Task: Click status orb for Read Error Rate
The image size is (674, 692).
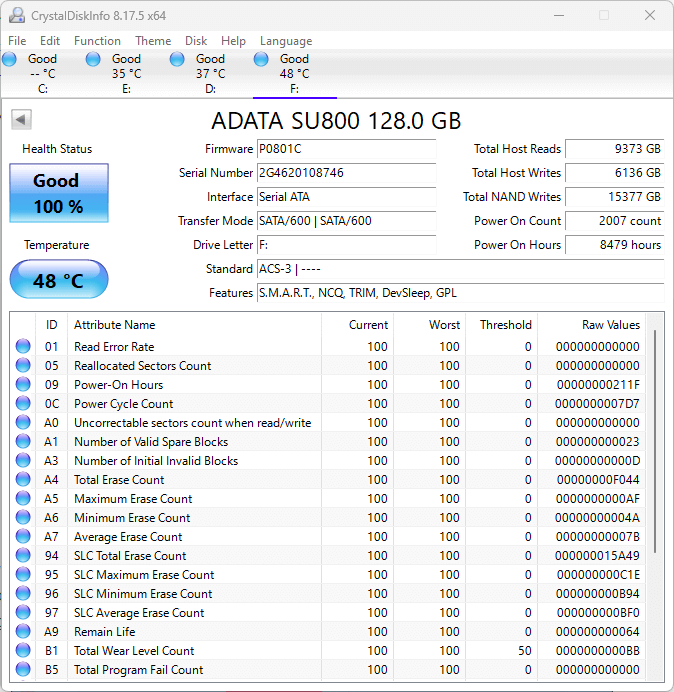Action: (23, 346)
